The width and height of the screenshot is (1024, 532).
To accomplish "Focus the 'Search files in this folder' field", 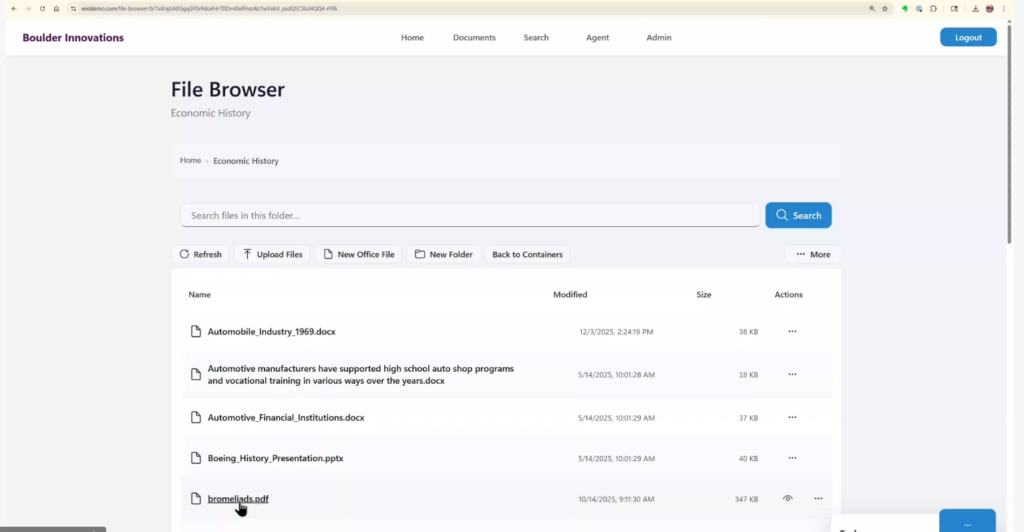I will (x=470, y=216).
